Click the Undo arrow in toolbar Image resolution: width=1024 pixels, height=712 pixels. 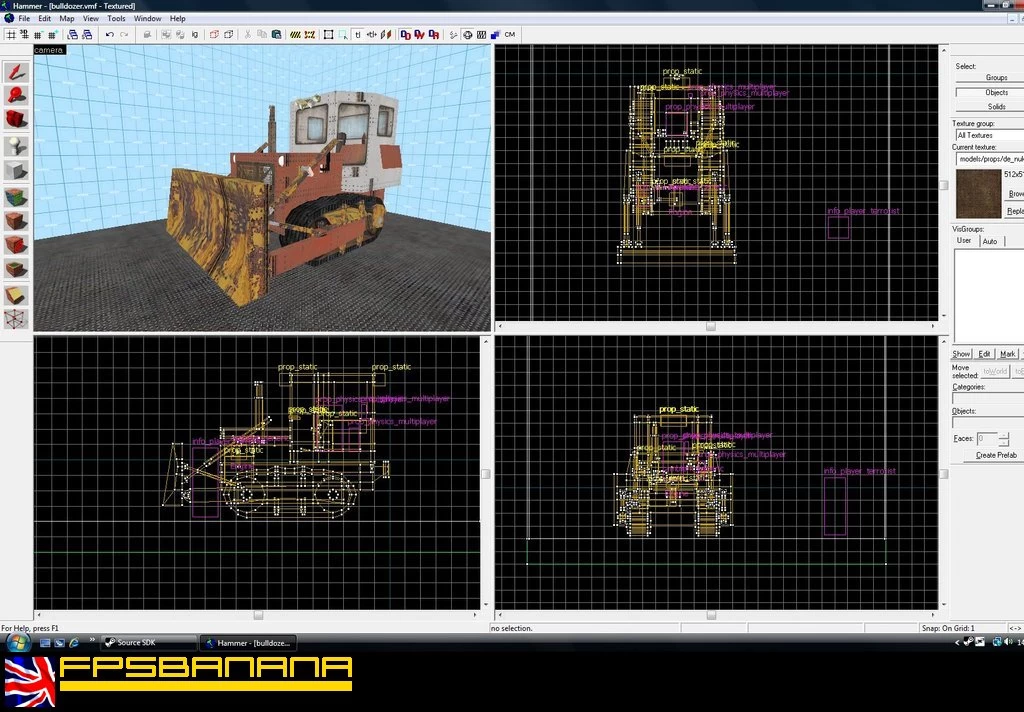(110, 35)
